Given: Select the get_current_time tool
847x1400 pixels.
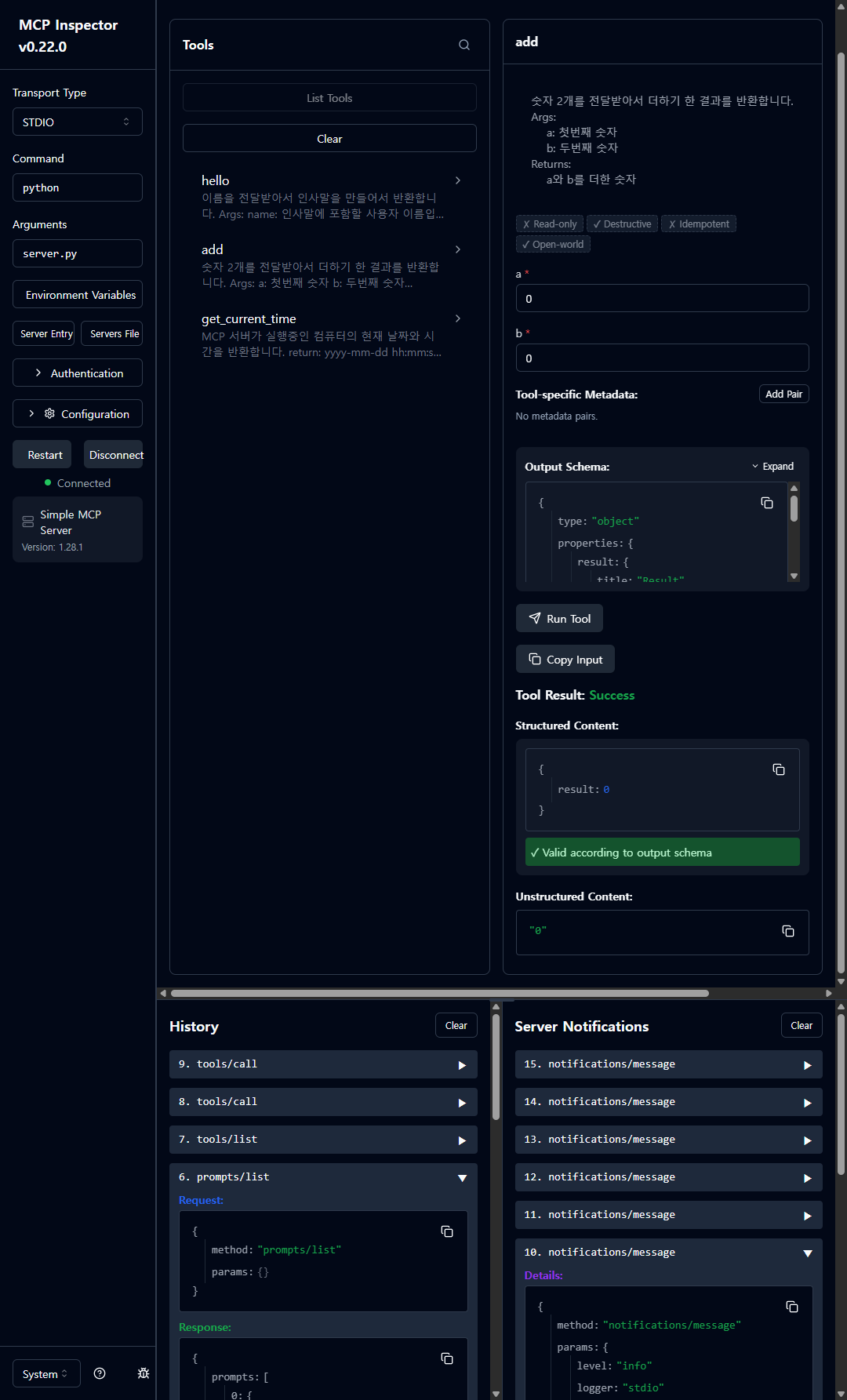Looking at the screenshot, I should pyautogui.click(x=329, y=335).
